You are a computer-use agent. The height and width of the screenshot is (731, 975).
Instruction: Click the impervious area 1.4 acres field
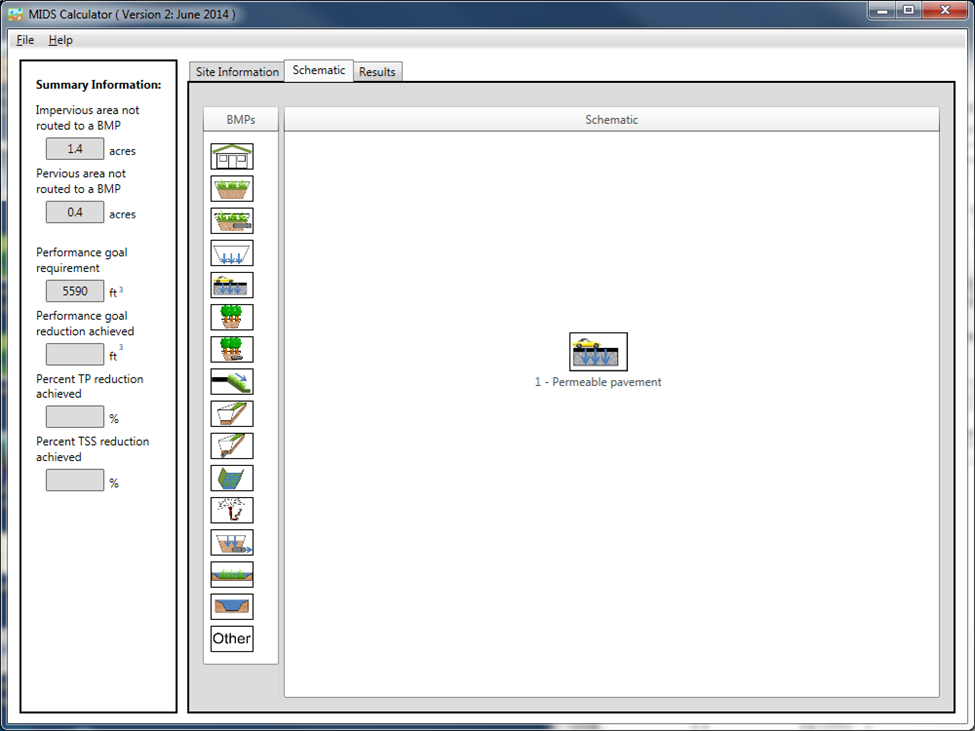75,149
